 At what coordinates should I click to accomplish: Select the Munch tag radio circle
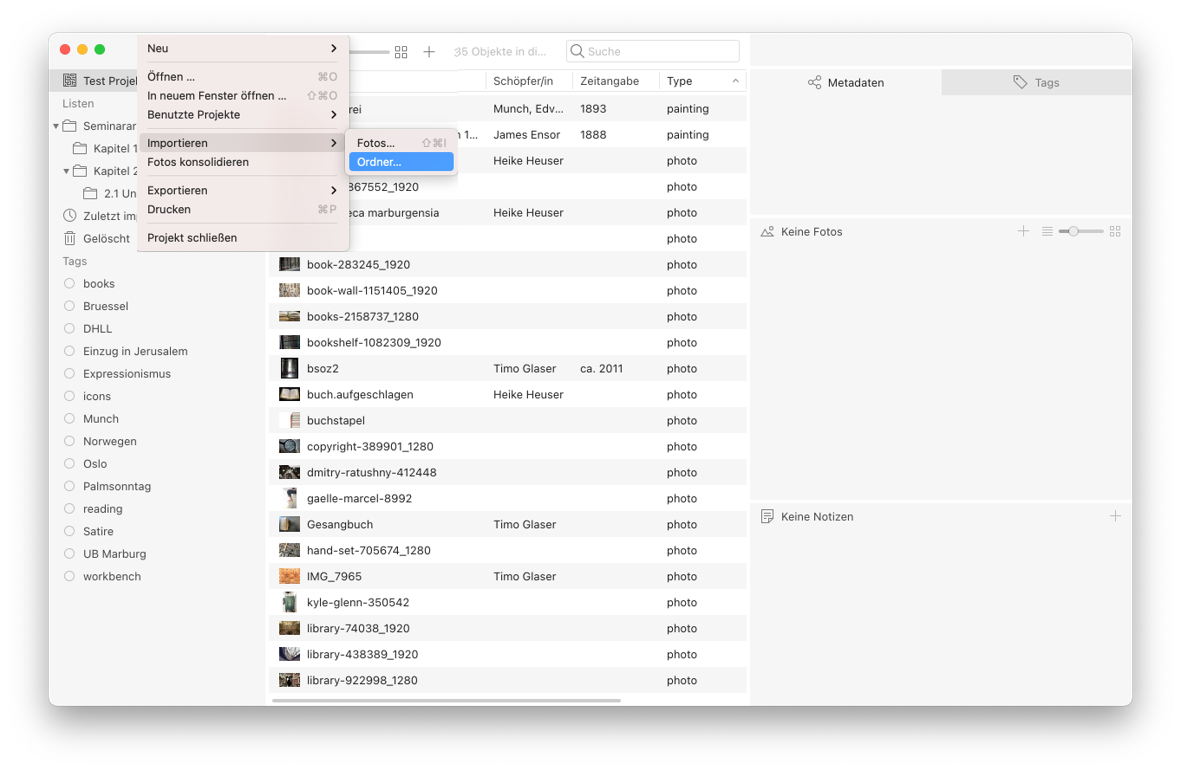[69, 419]
